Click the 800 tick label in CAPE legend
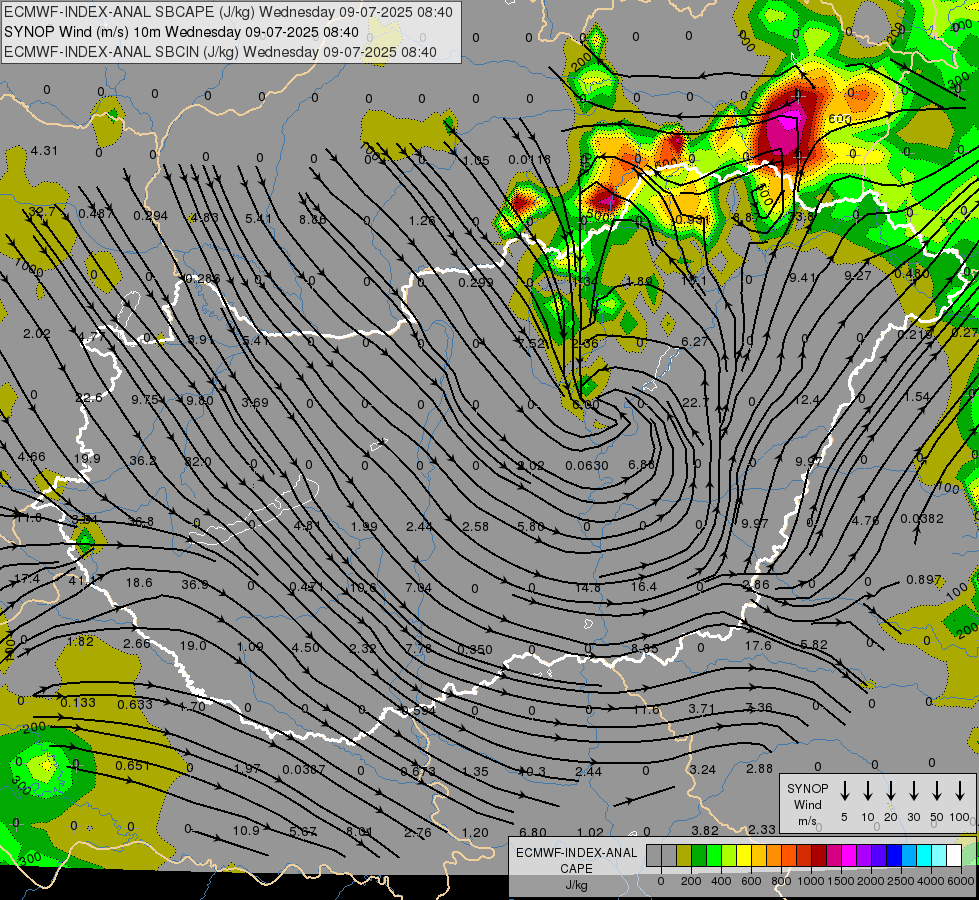 pos(781,881)
